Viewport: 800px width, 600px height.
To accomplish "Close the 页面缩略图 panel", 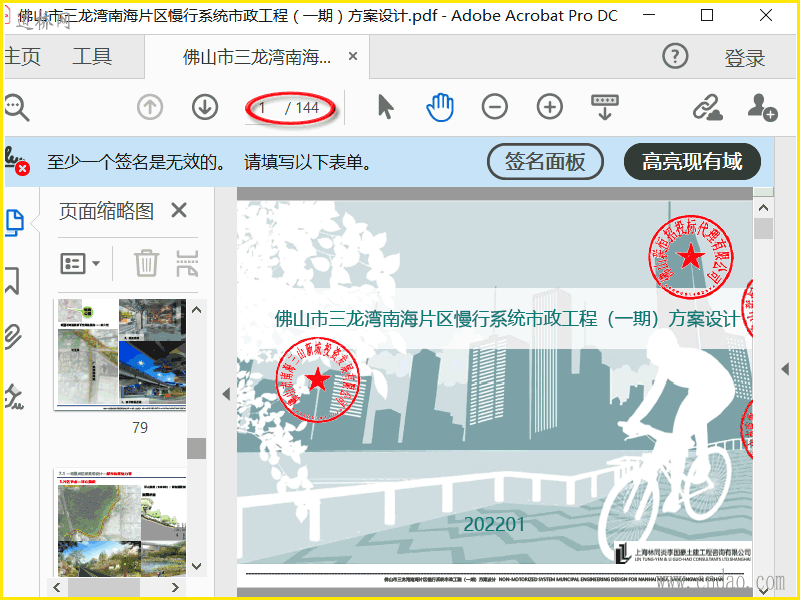I will pyautogui.click(x=179, y=210).
